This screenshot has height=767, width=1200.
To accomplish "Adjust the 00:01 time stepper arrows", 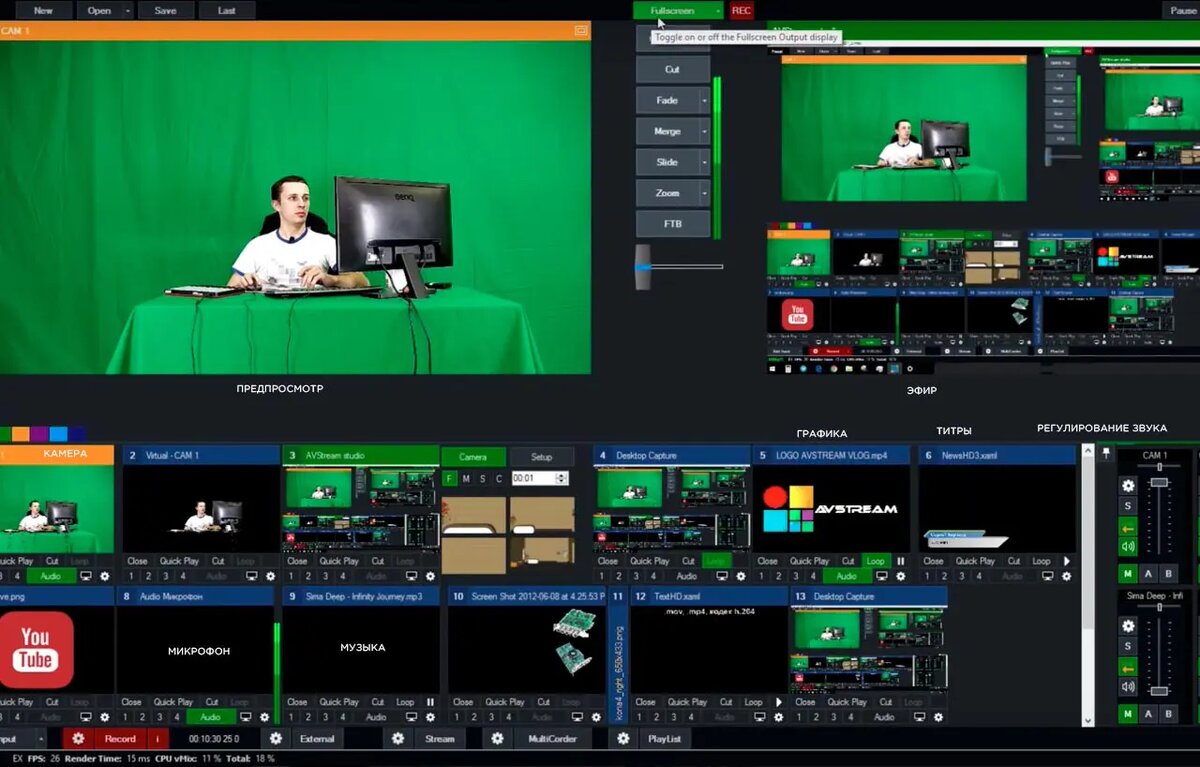I will point(562,479).
